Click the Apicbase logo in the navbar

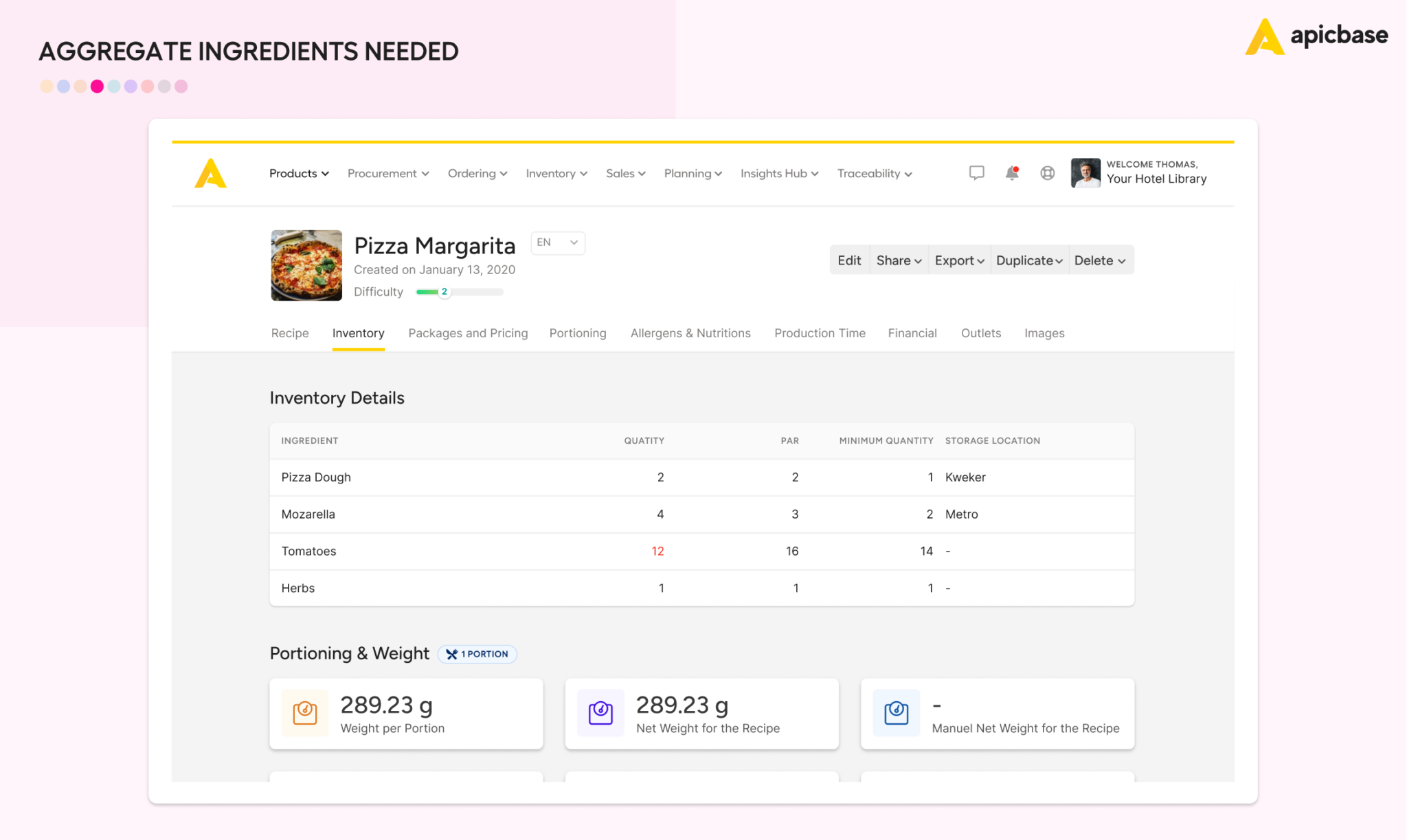tap(212, 173)
